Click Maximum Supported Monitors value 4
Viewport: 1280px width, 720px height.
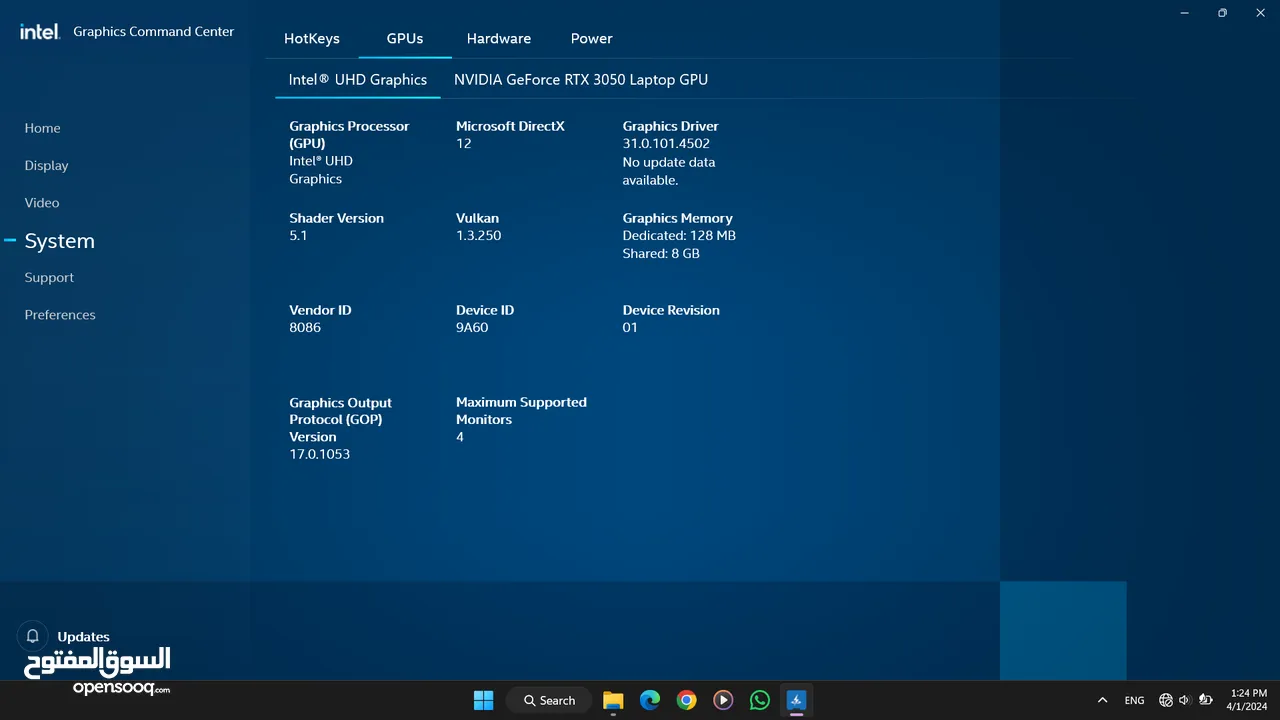[x=460, y=437]
